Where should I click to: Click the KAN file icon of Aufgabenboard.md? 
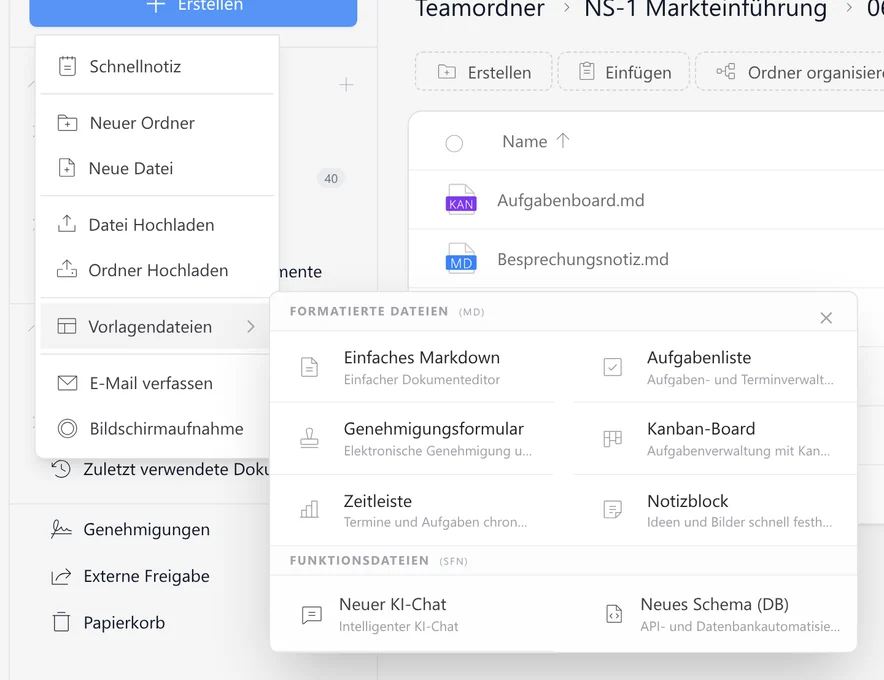click(x=461, y=200)
